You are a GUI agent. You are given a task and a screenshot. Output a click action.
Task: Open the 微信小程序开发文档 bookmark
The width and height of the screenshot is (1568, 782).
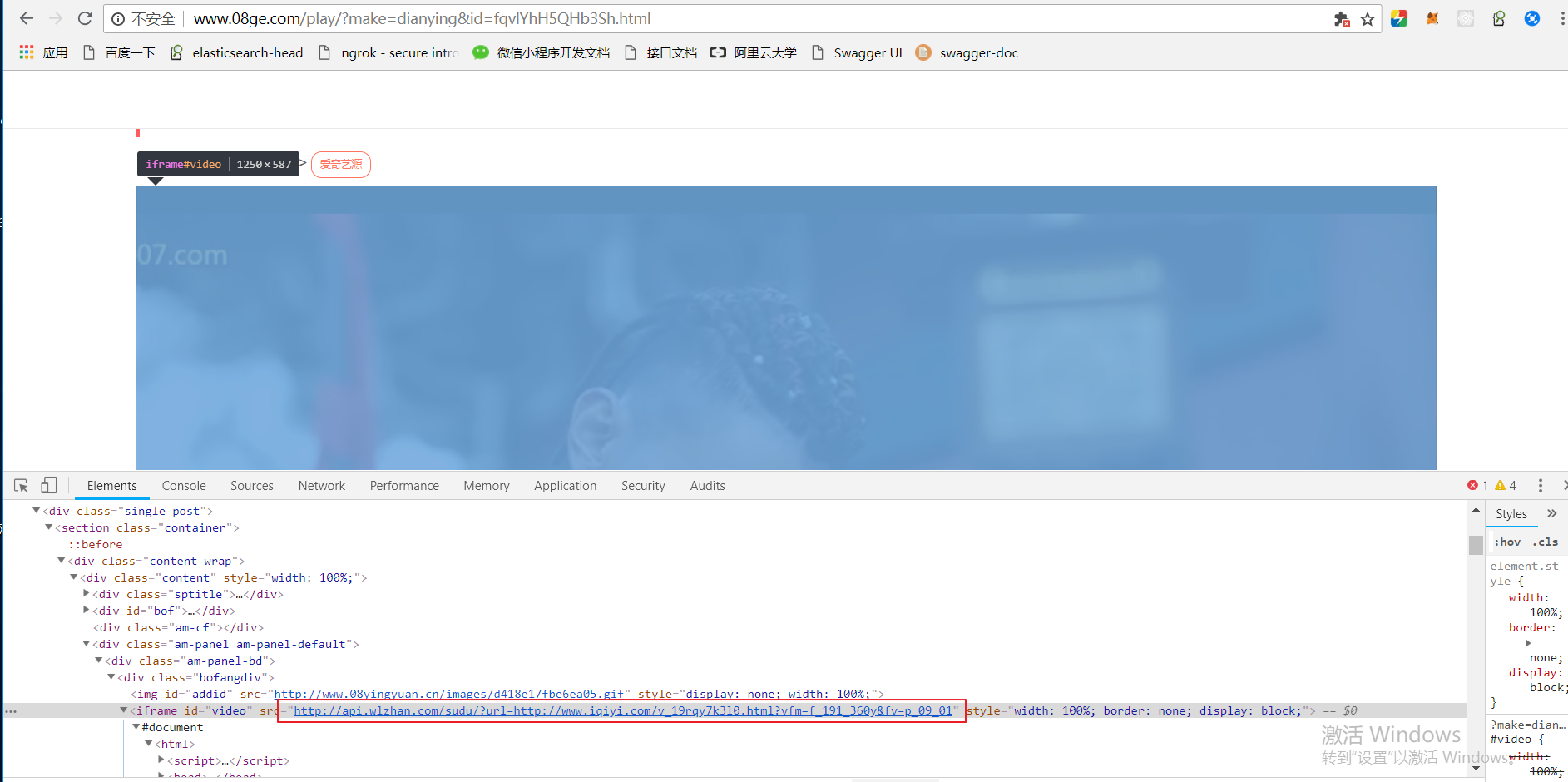coord(541,52)
